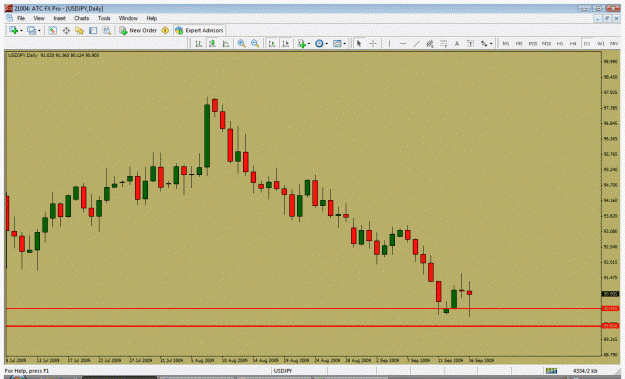Switch to M1 timeframe
Image resolution: width=625 pixels, height=379 pixels.
point(505,43)
